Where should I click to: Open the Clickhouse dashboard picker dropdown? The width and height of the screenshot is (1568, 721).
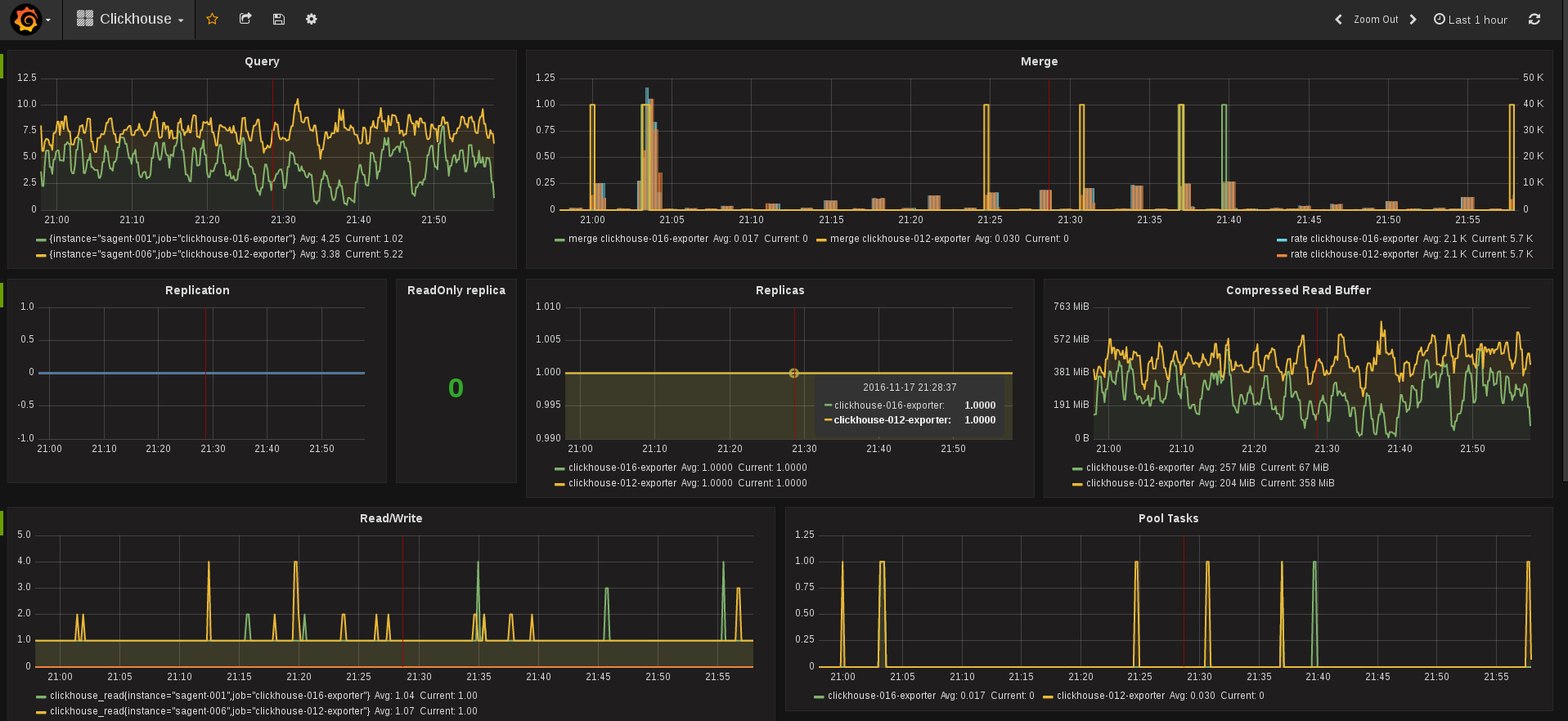point(130,19)
